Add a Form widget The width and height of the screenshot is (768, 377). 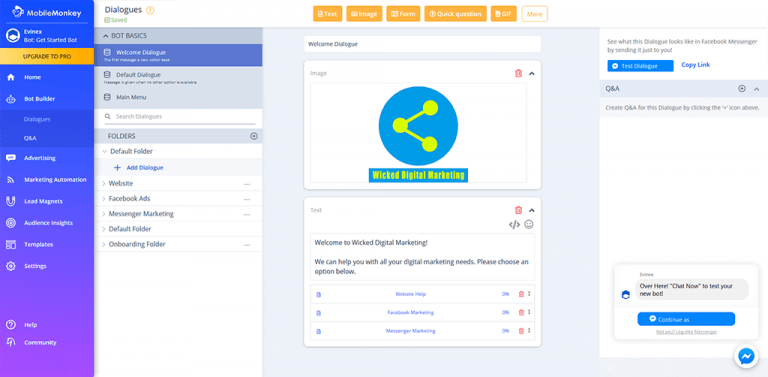(403, 14)
